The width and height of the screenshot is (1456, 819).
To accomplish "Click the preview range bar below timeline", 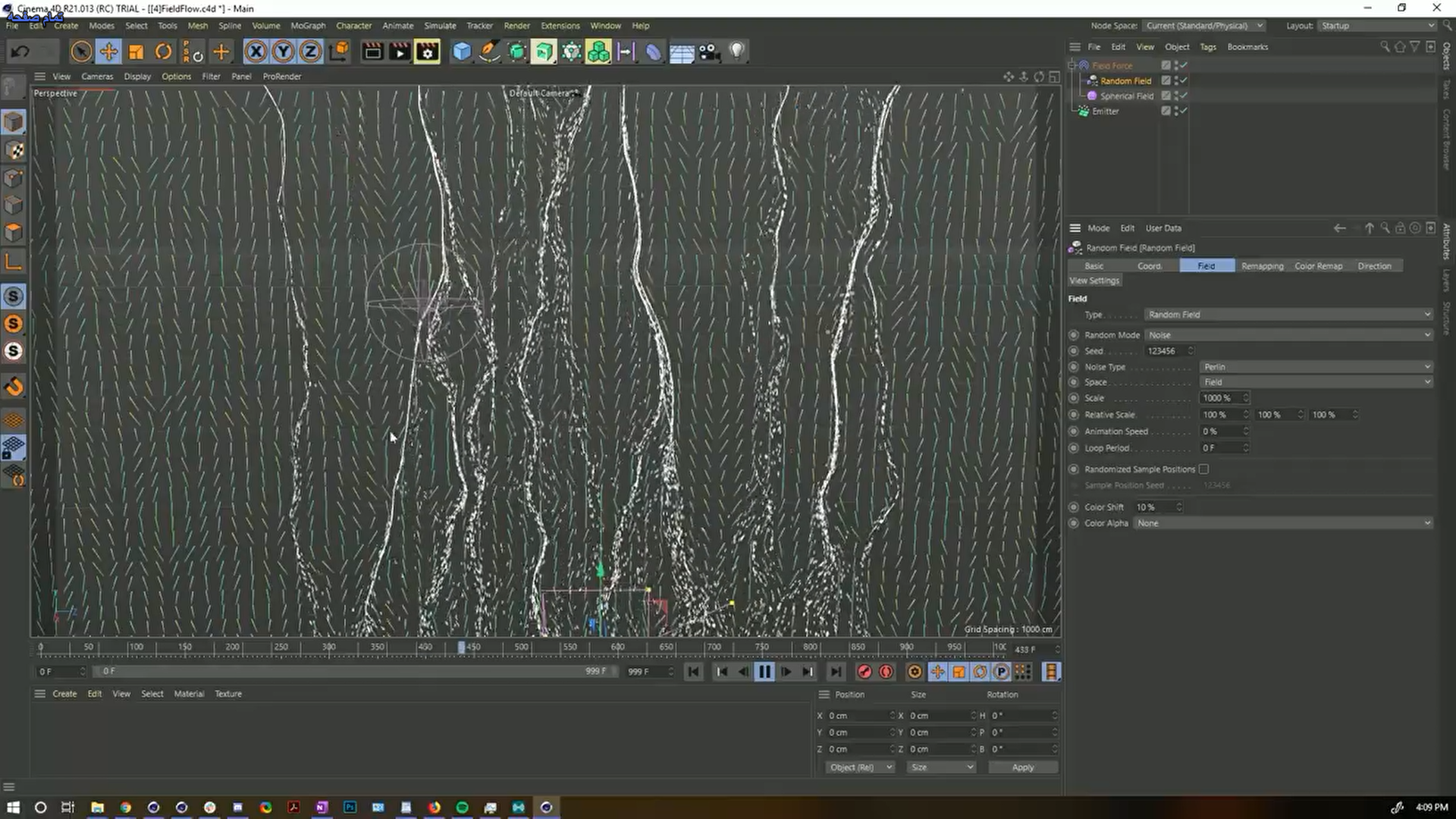I will click(x=353, y=672).
